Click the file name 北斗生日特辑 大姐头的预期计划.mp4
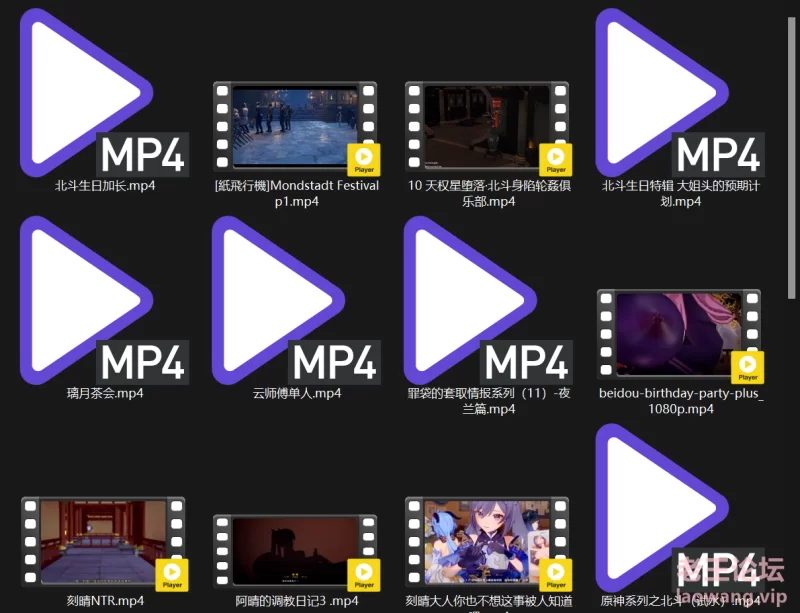 [x=681, y=193]
